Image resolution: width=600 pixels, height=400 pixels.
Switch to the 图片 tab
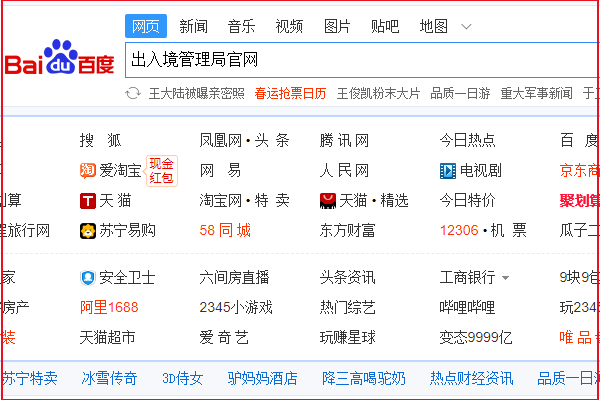coord(337,26)
